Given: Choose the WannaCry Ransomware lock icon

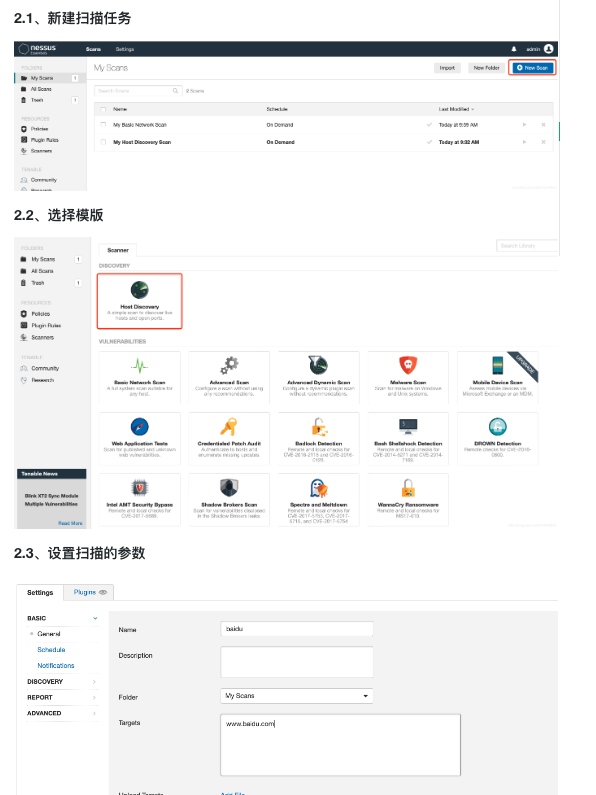Looking at the screenshot, I should [x=408, y=488].
